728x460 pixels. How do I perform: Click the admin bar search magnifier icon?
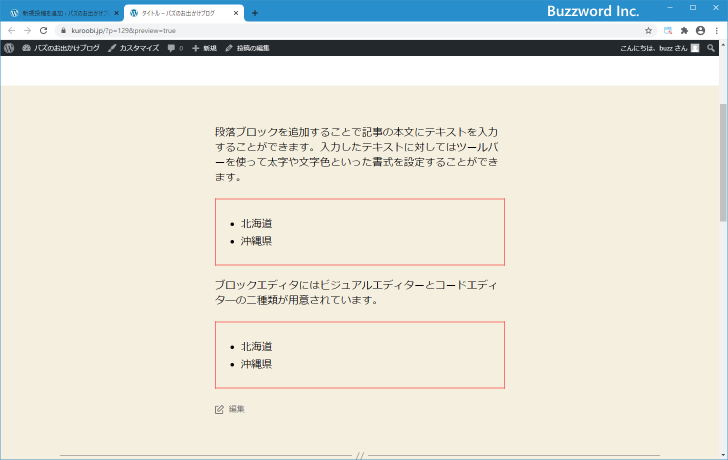(x=711, y=48)
